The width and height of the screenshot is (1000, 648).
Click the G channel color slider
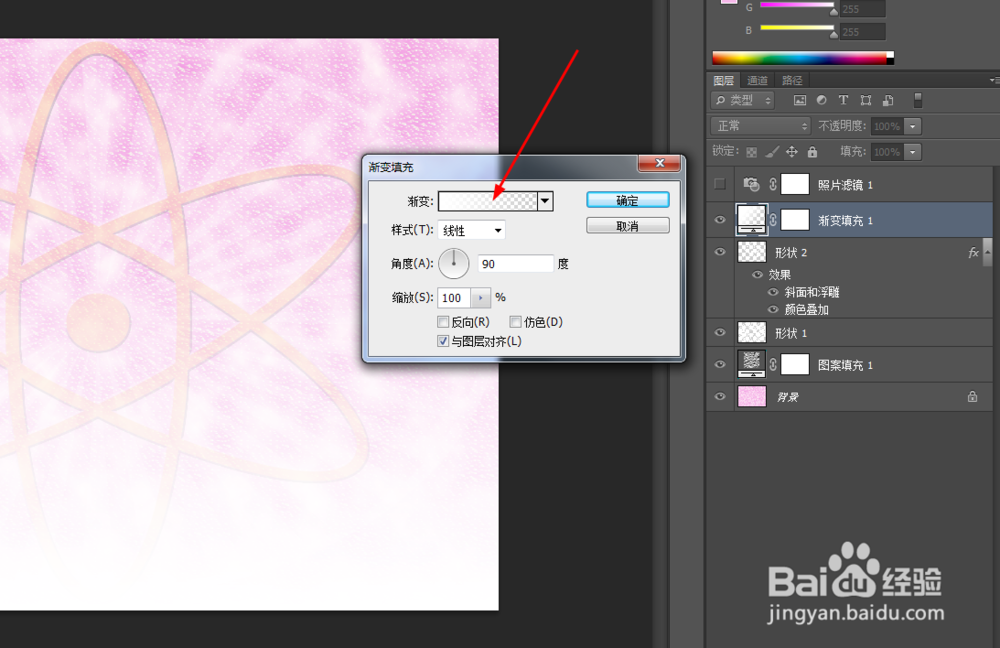[x=797, y=5]
